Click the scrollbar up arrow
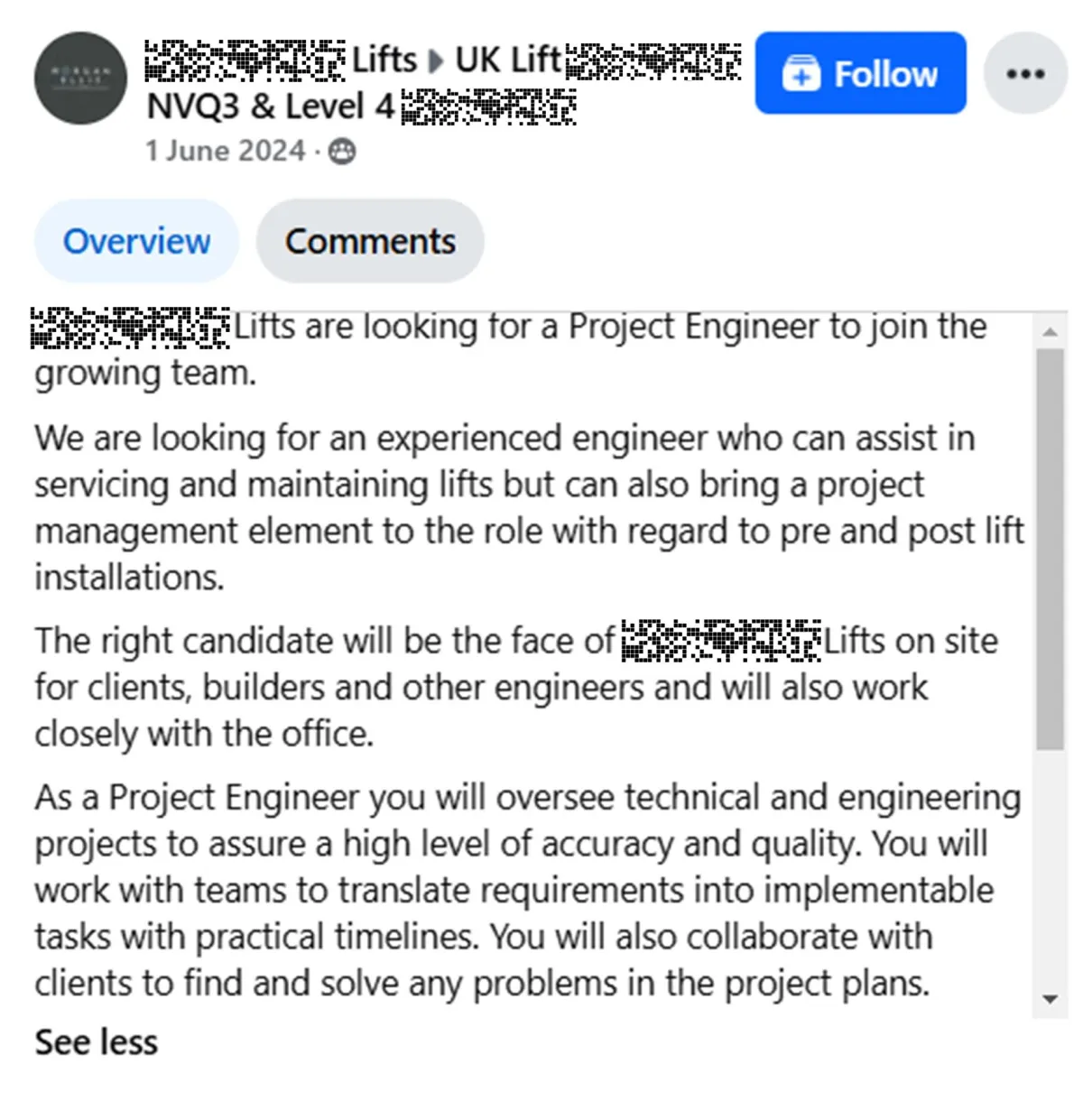Viewport: 1083px width, 1120px height. click(x=1050, y=332)
